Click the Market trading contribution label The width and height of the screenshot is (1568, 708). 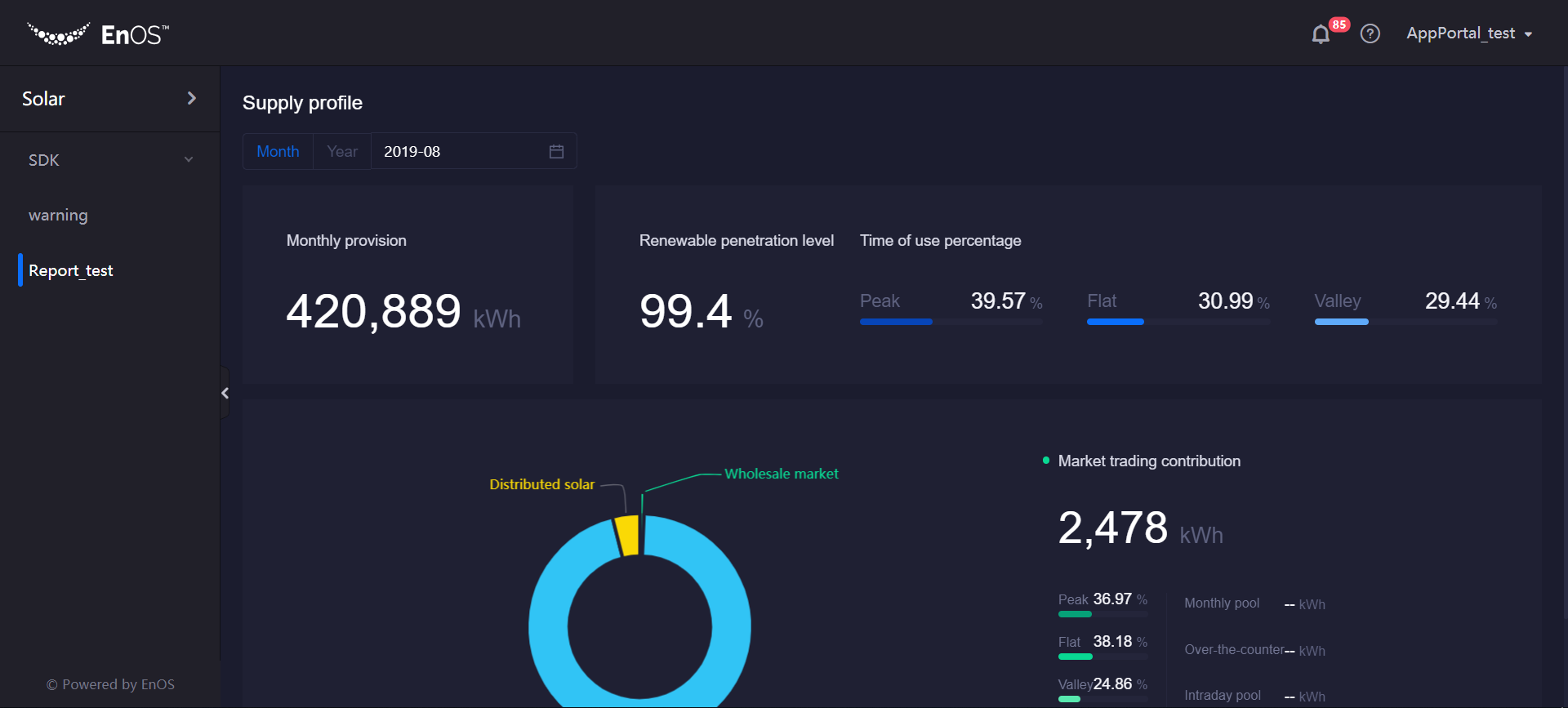[x=1149, y=461]
